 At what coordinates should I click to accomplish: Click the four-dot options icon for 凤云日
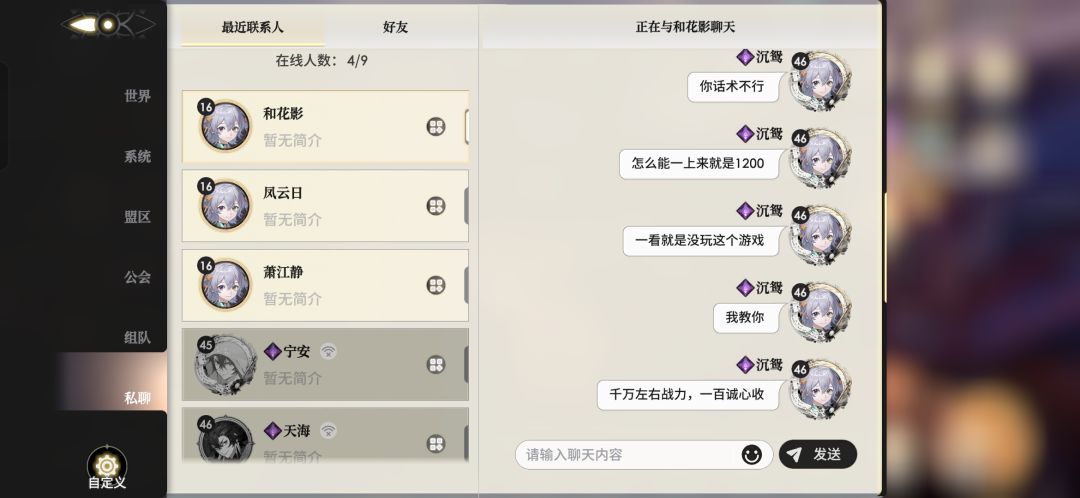436,206
